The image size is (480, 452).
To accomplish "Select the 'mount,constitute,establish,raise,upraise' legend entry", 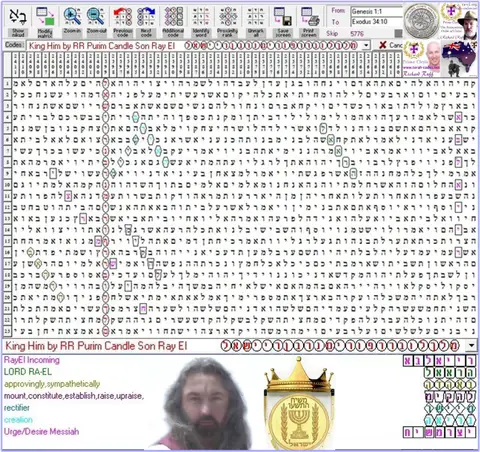I will click(x=74, y=396).
